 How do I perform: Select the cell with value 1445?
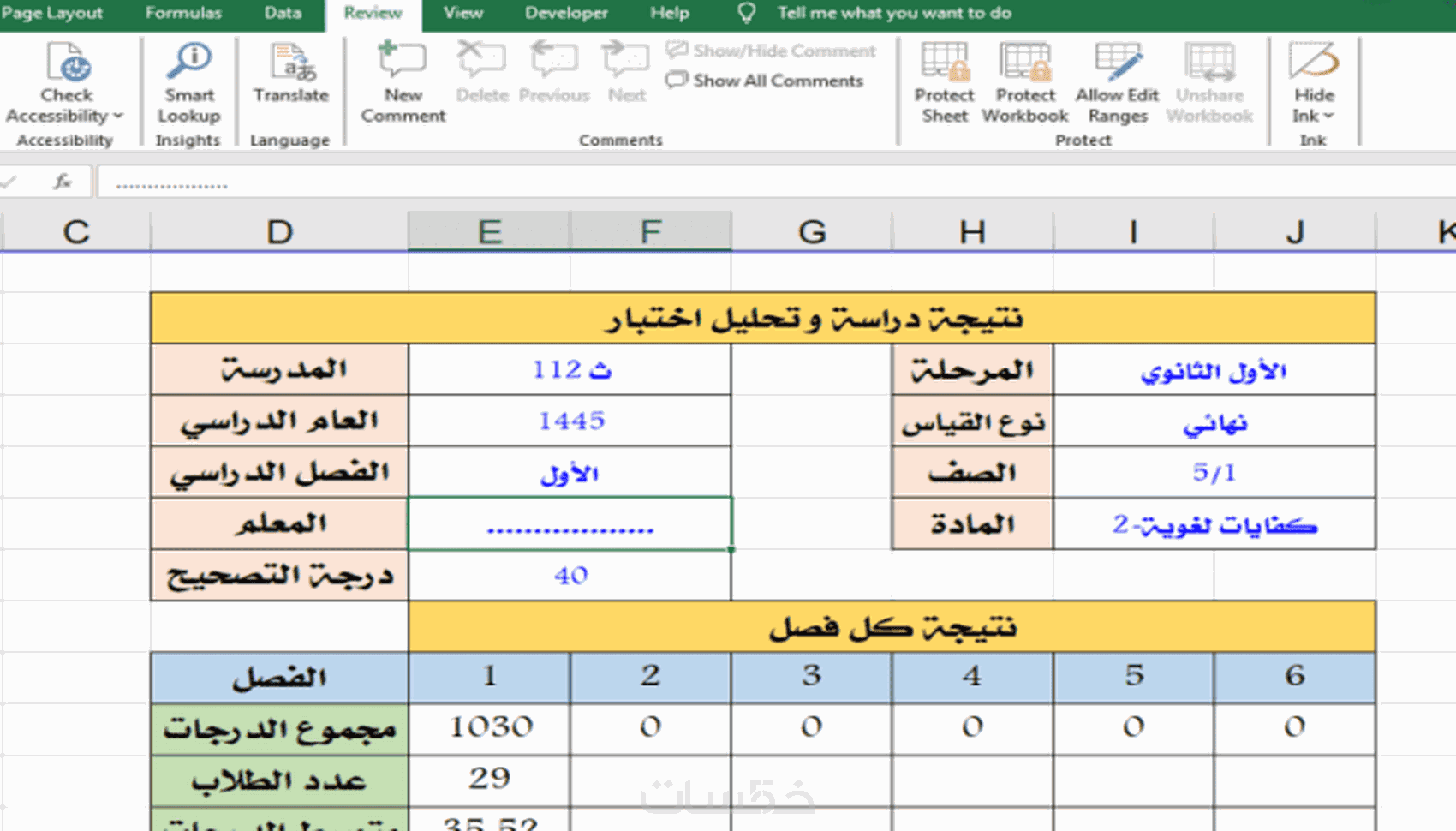pyautogui.click(x=570, y=421)
